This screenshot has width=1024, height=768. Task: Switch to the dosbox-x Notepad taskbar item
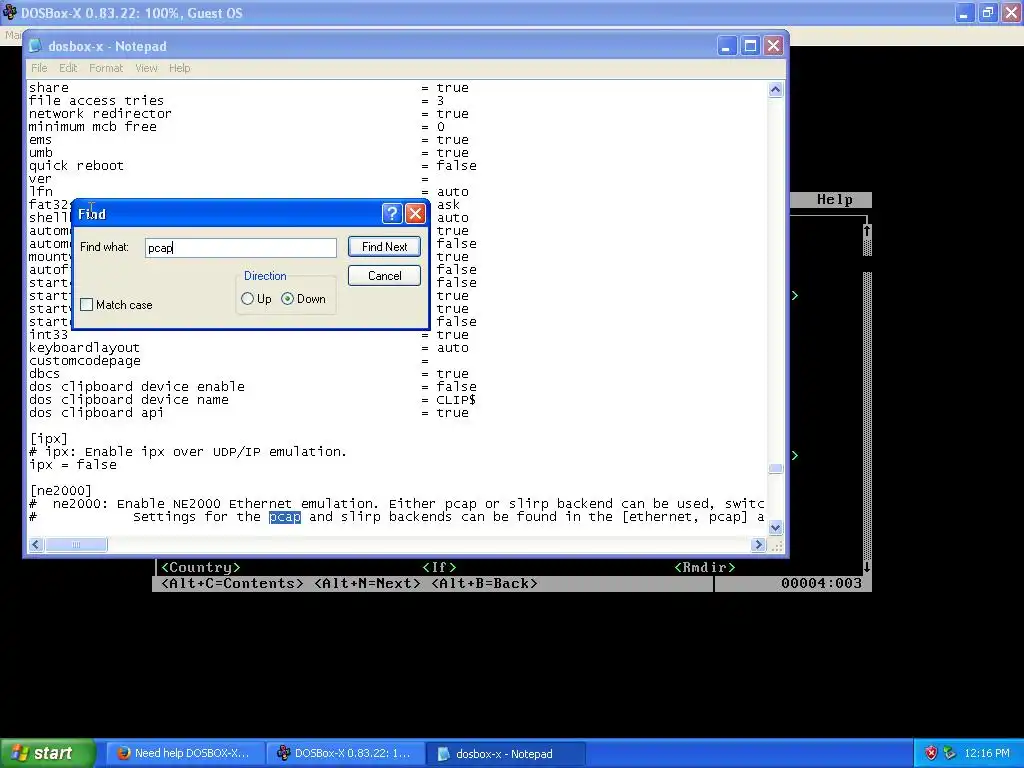pyautogui.click(x=506, y=754)
